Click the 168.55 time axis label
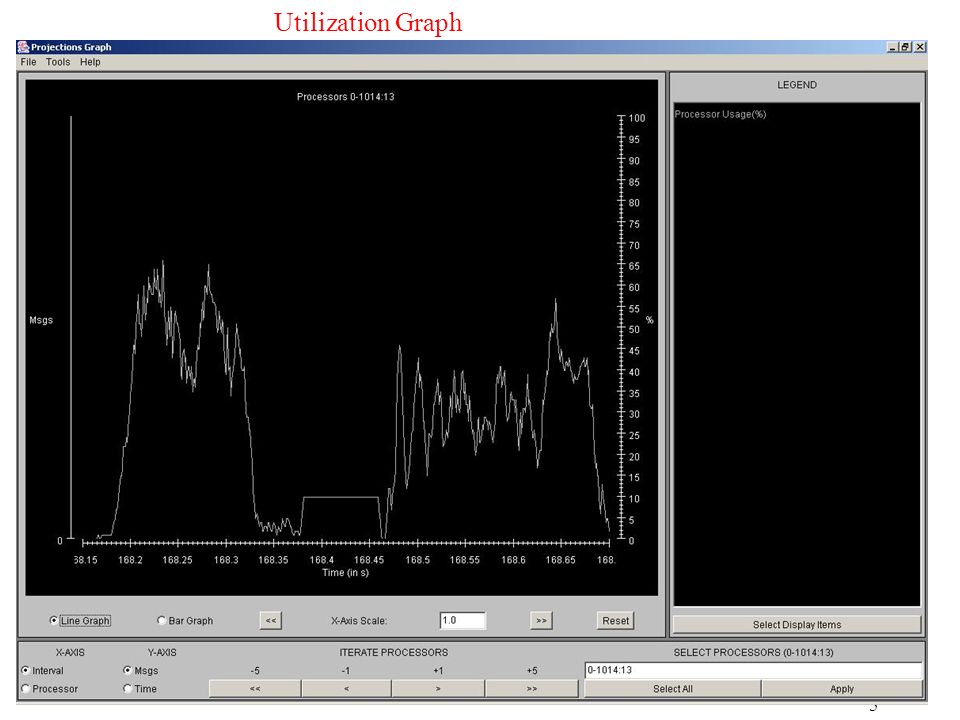The width and height of the screenshot is (960, 720). coord(465,560)
